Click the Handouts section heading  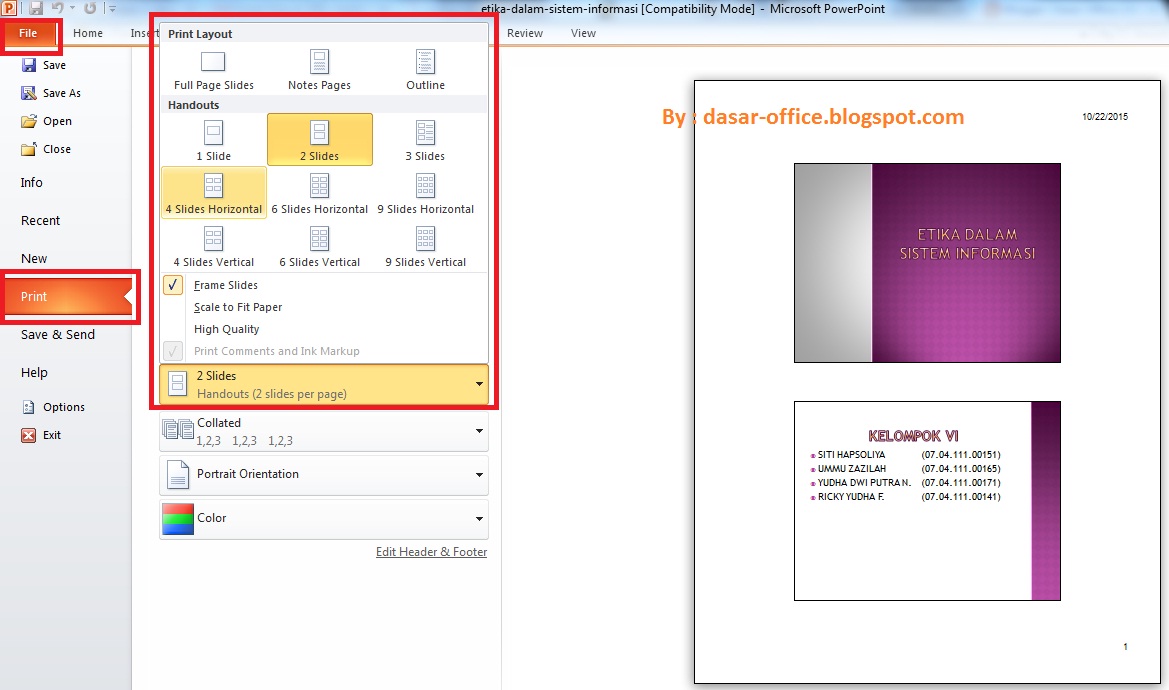click(x=193, y=105)
